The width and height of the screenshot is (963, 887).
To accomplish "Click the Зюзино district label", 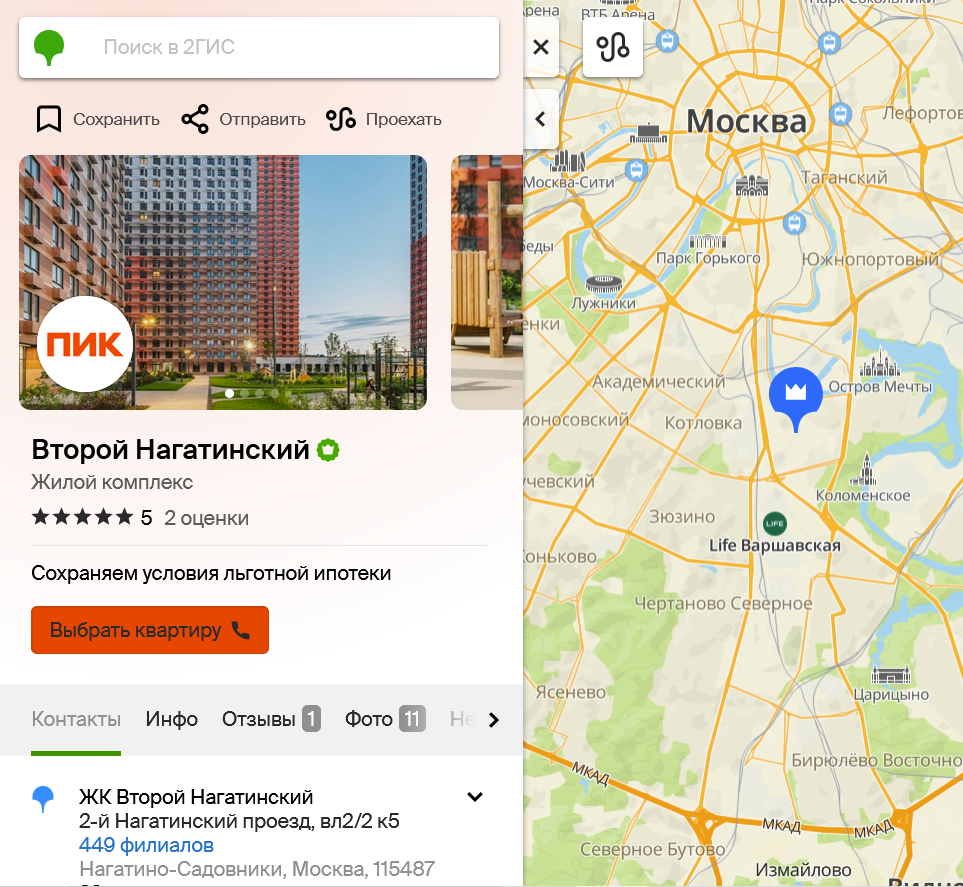I will [x=682, y=517].
